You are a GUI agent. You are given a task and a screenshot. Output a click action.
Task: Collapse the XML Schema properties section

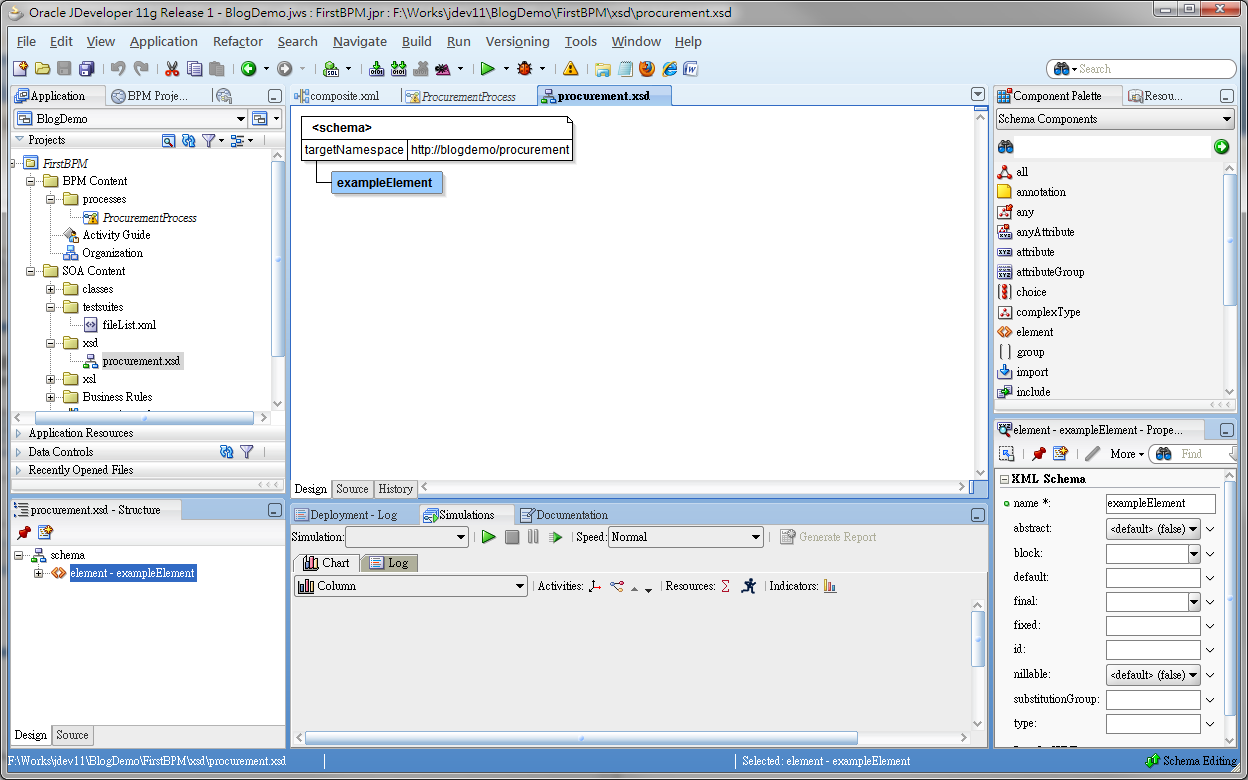(1004, 479)
